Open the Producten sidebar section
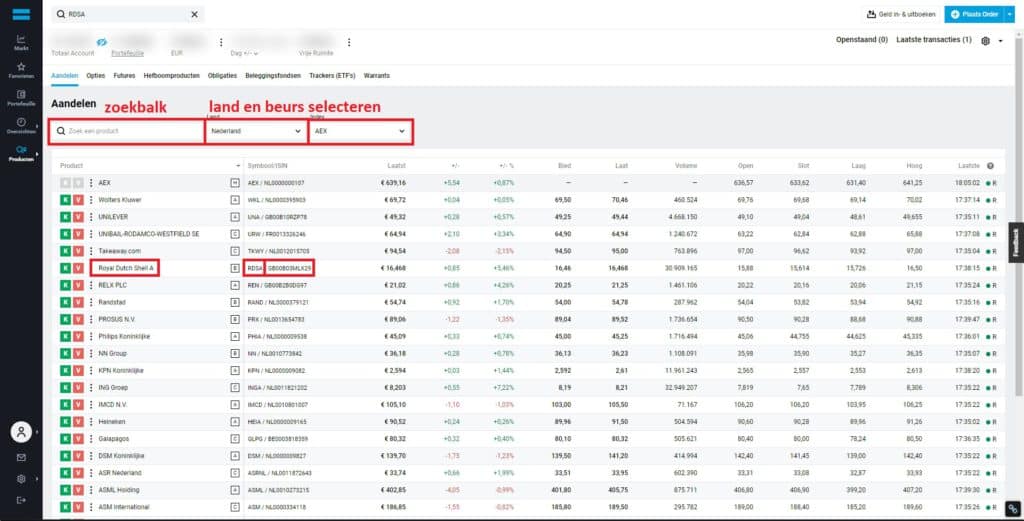1024x521 pixels. point(21,153)
